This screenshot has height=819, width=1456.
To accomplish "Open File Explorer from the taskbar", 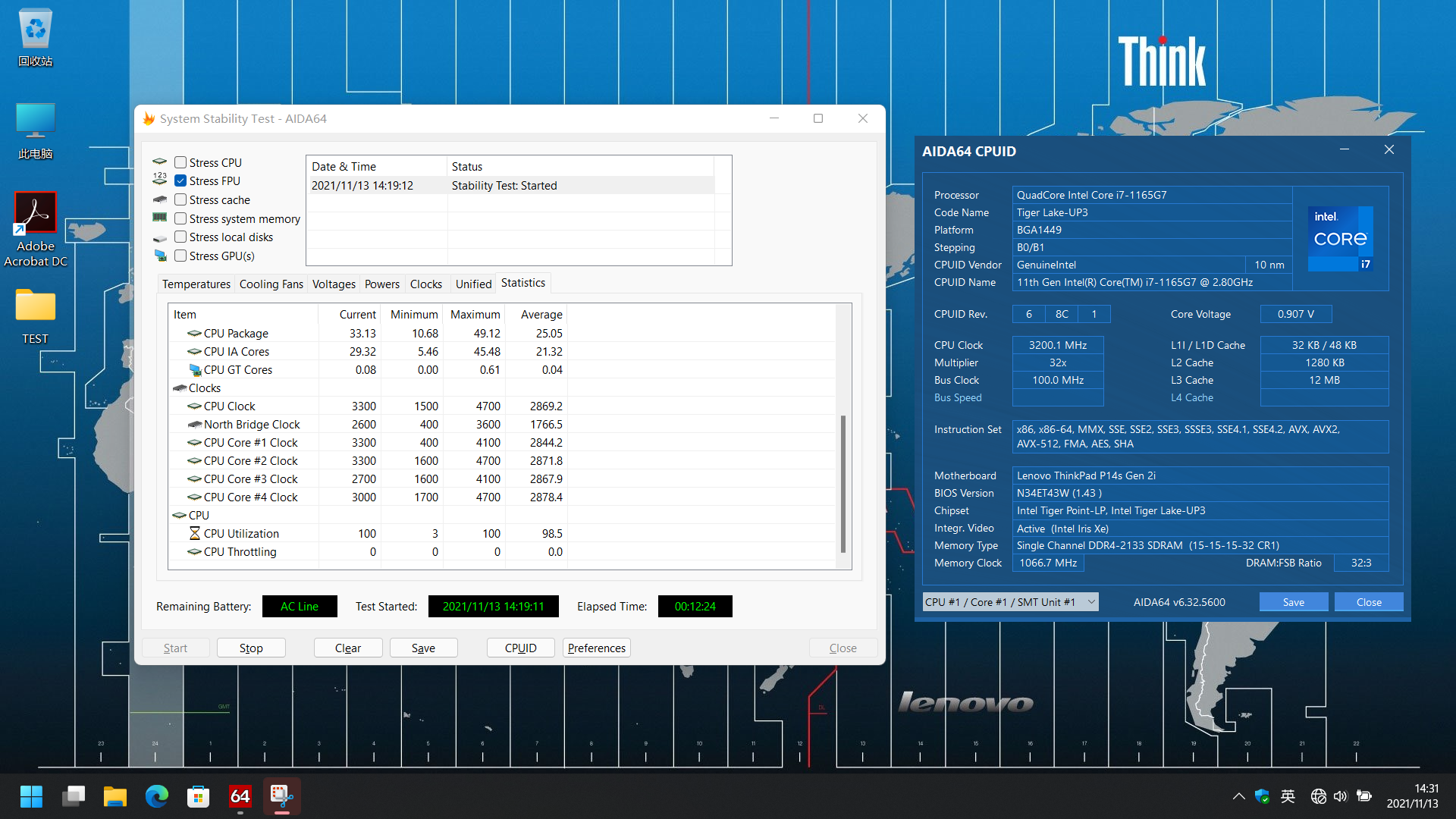I will click(115, 796).
